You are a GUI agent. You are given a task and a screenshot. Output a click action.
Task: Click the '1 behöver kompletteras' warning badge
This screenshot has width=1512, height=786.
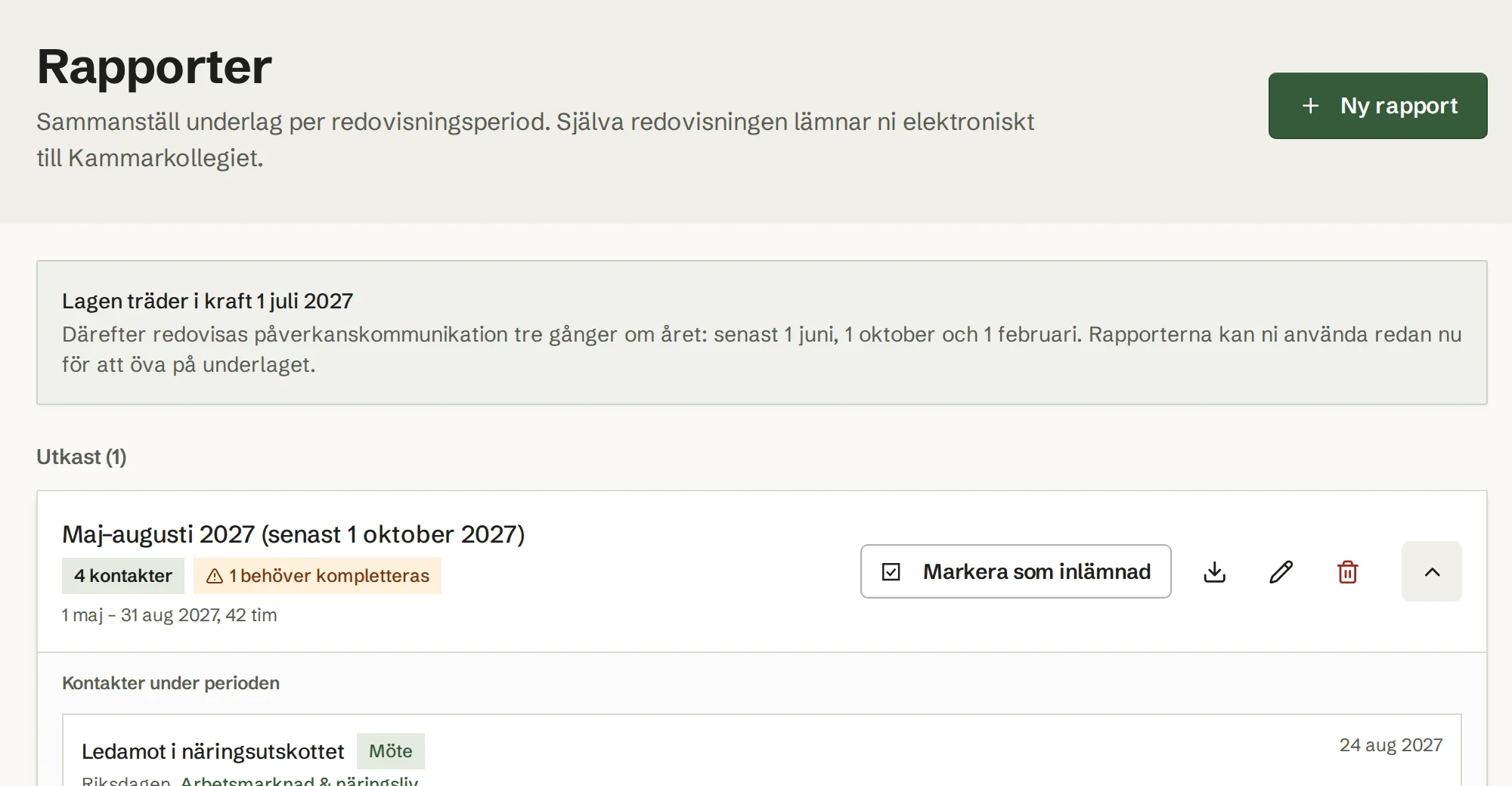click(318, 576)
